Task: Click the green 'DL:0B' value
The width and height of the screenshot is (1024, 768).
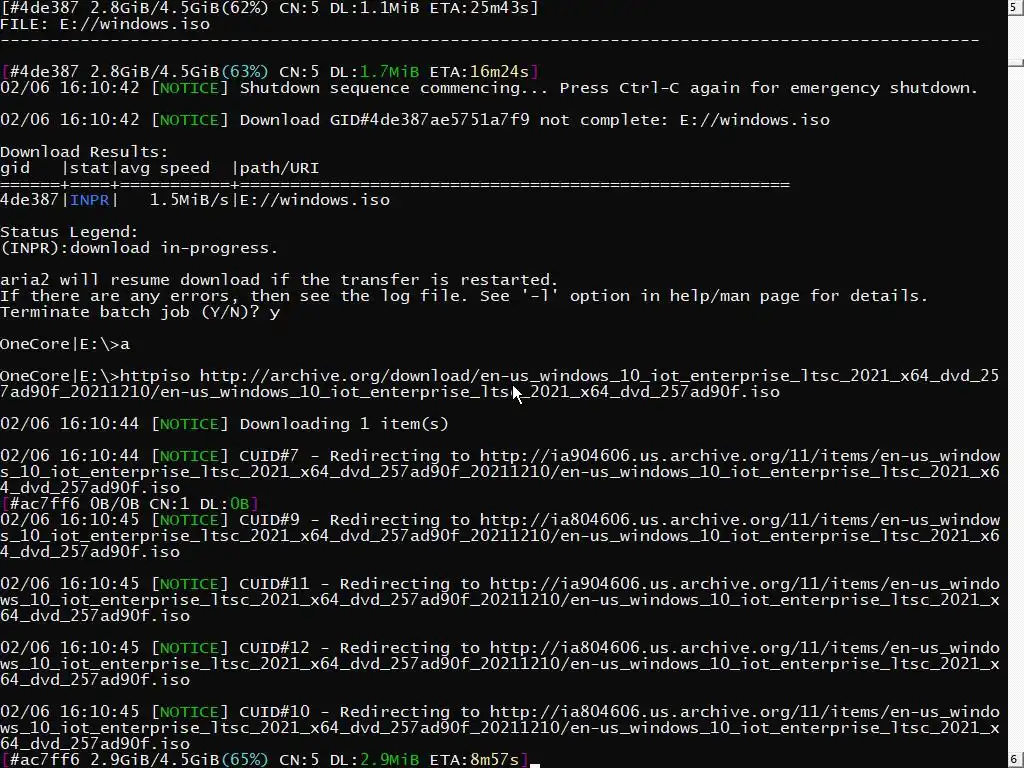Action: [x=224, y=504]
